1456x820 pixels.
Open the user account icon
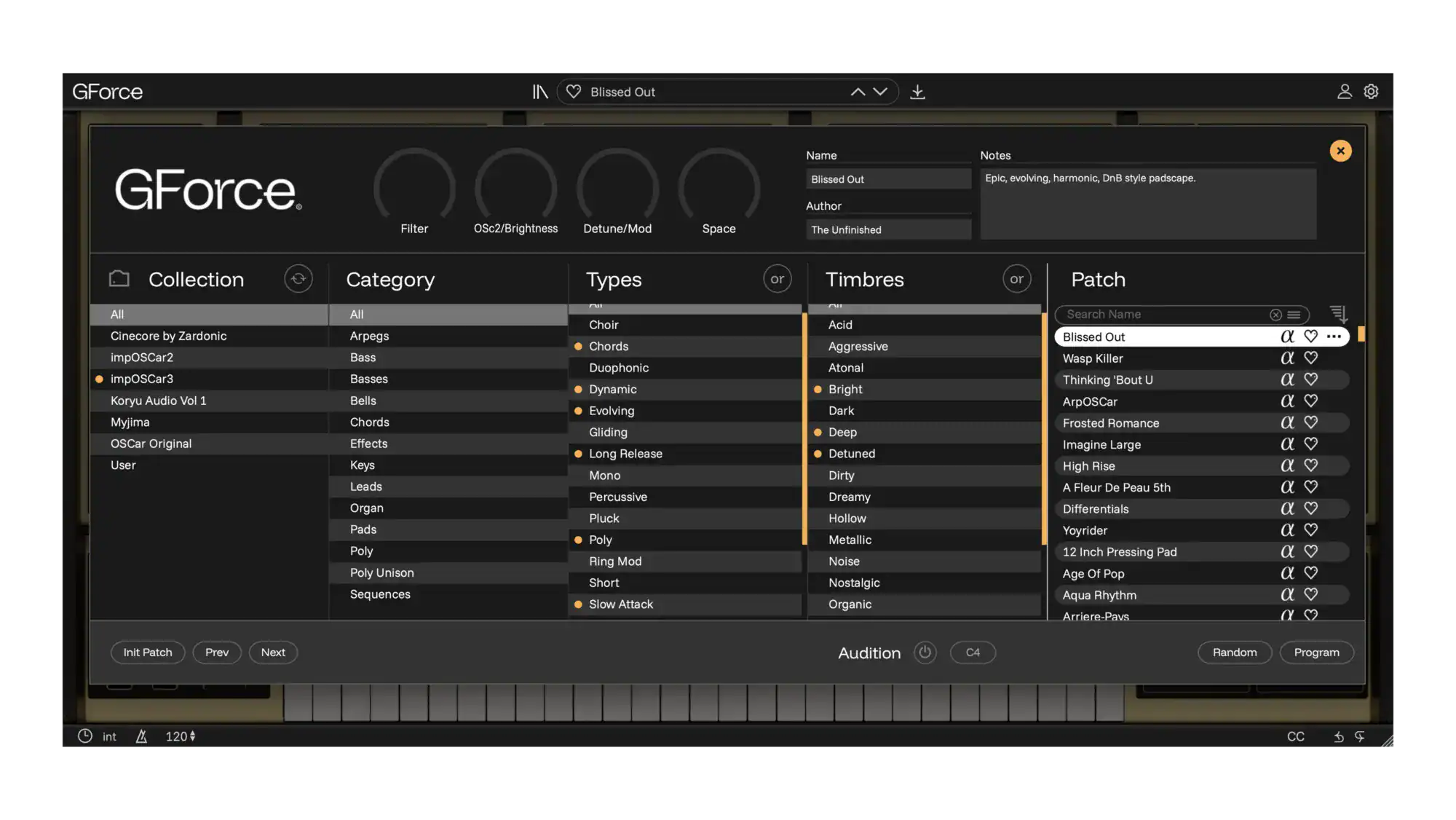coord(1344,92)
